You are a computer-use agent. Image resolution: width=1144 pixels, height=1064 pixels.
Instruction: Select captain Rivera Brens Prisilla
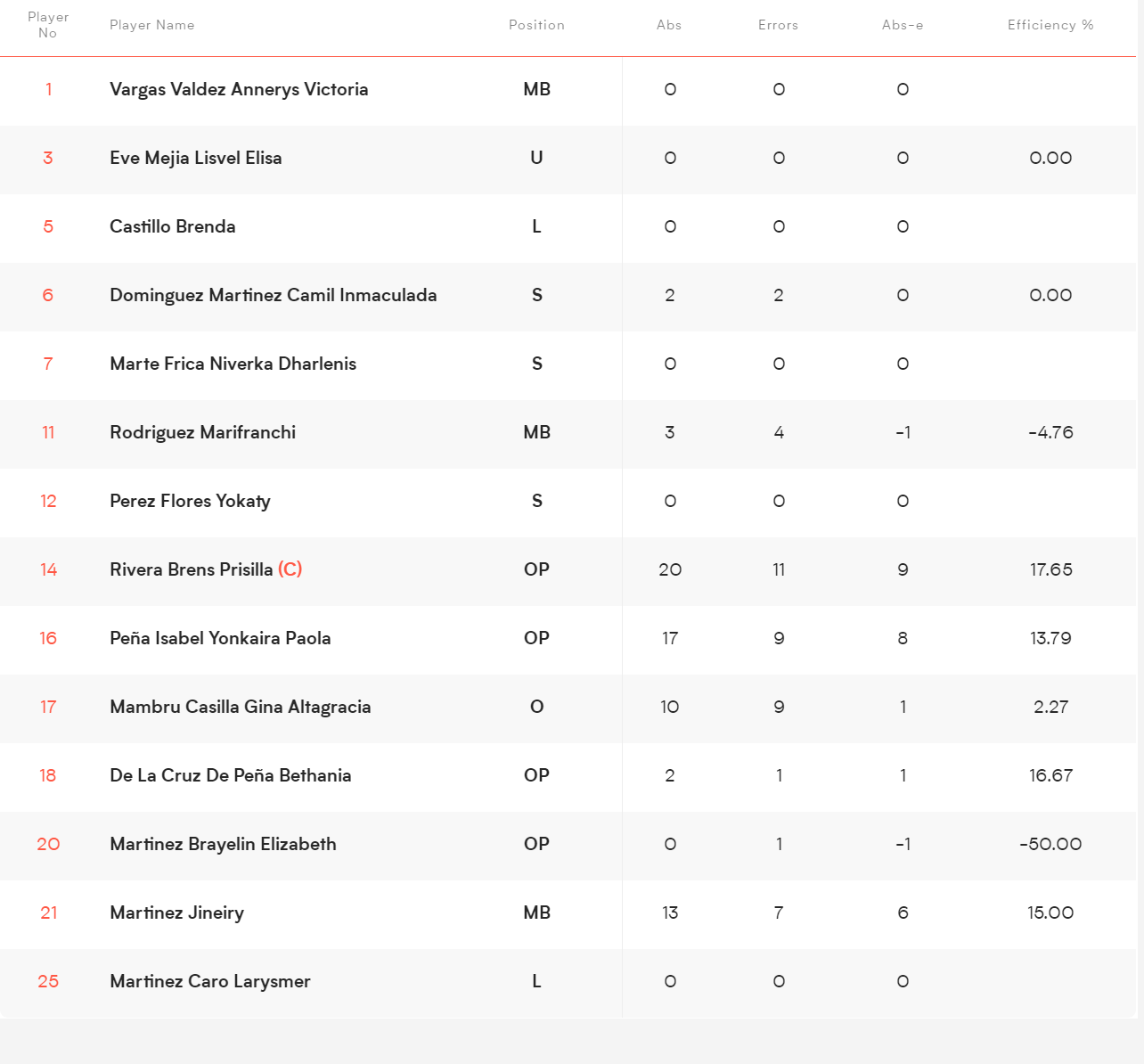click(192, 569)
